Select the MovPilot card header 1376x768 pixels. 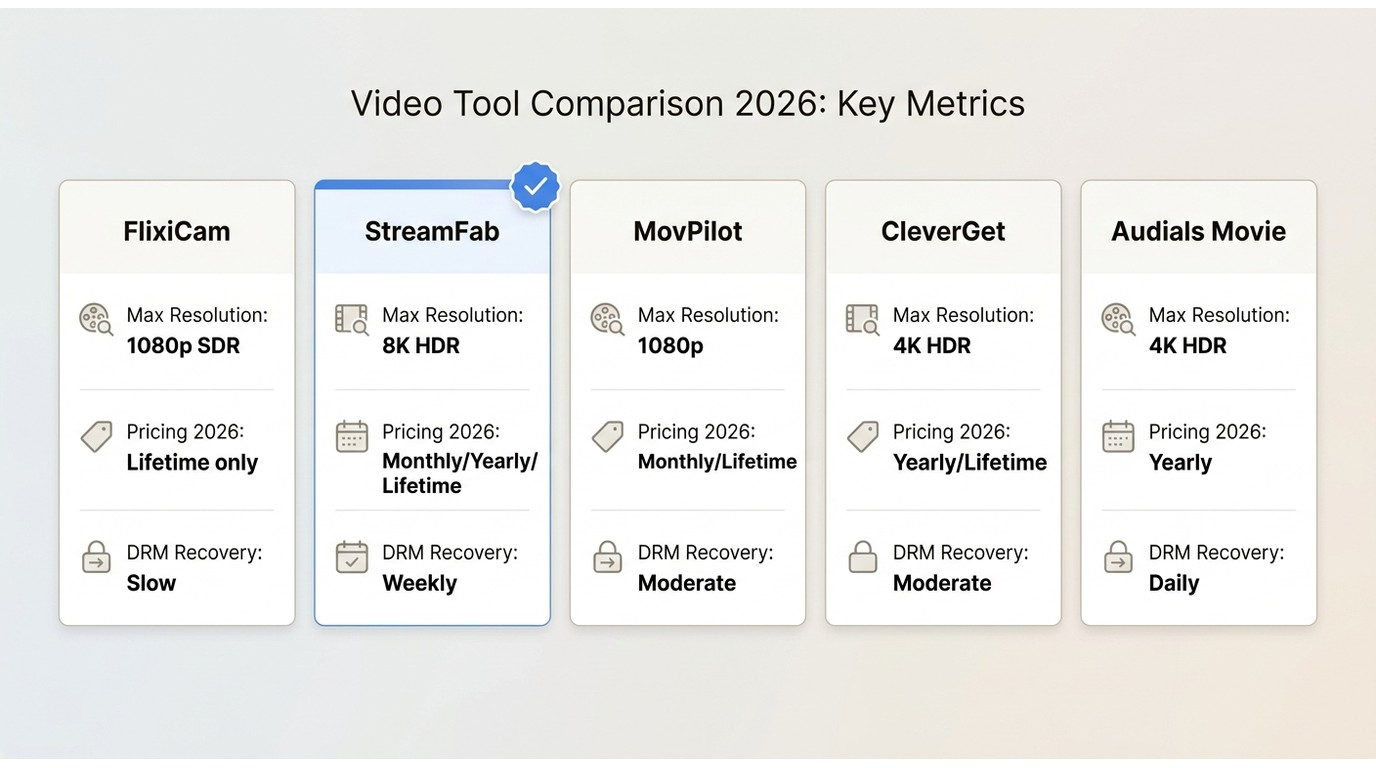coord(688,228)
